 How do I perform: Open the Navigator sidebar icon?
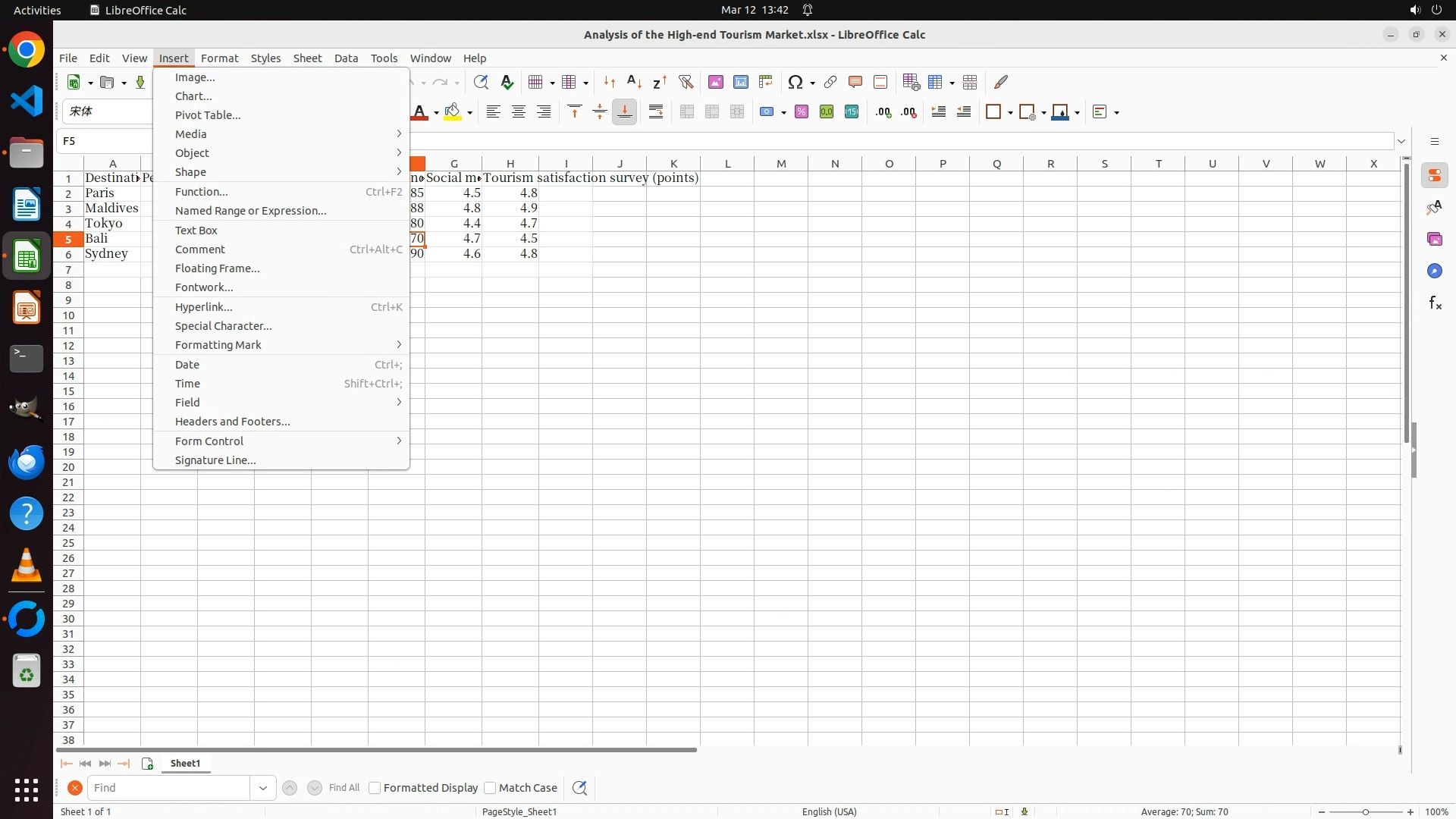click(1435, 271)
